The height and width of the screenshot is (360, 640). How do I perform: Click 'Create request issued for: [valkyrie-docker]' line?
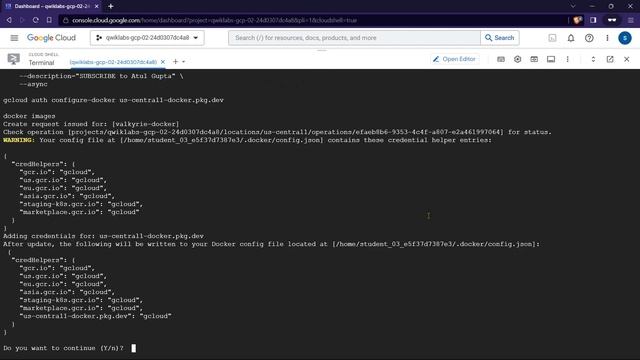[91, 124]
